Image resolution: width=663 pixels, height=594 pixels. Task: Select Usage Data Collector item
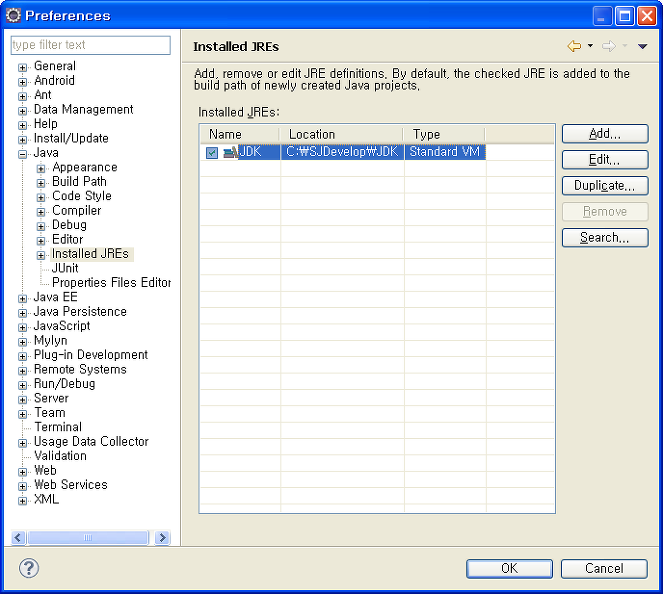point(91,441)
